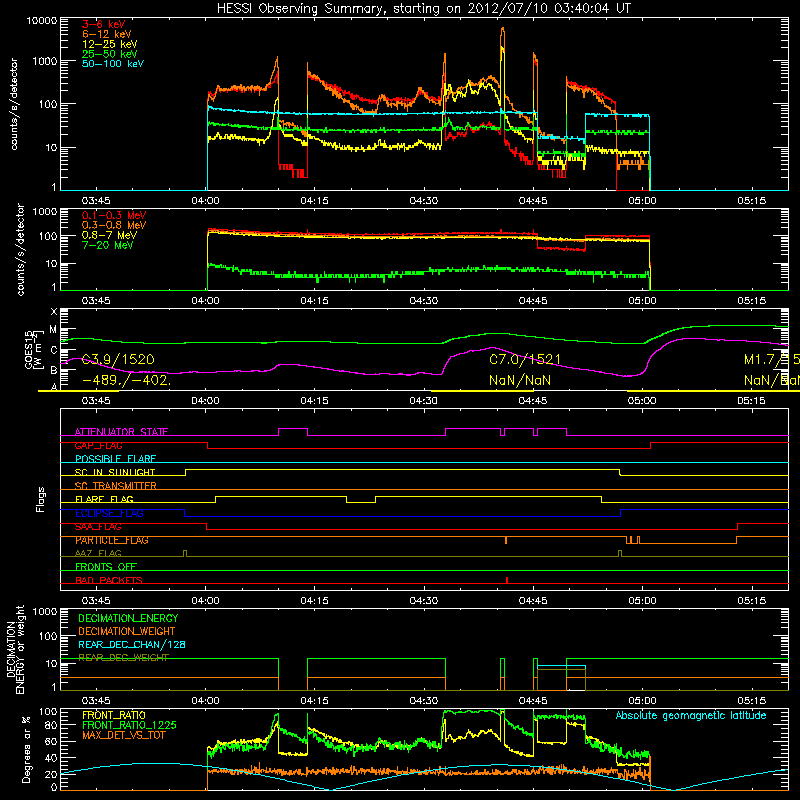Click the BAD_PACKETS spike near 04:41
800x800 pixels.
tap(507, 580)
